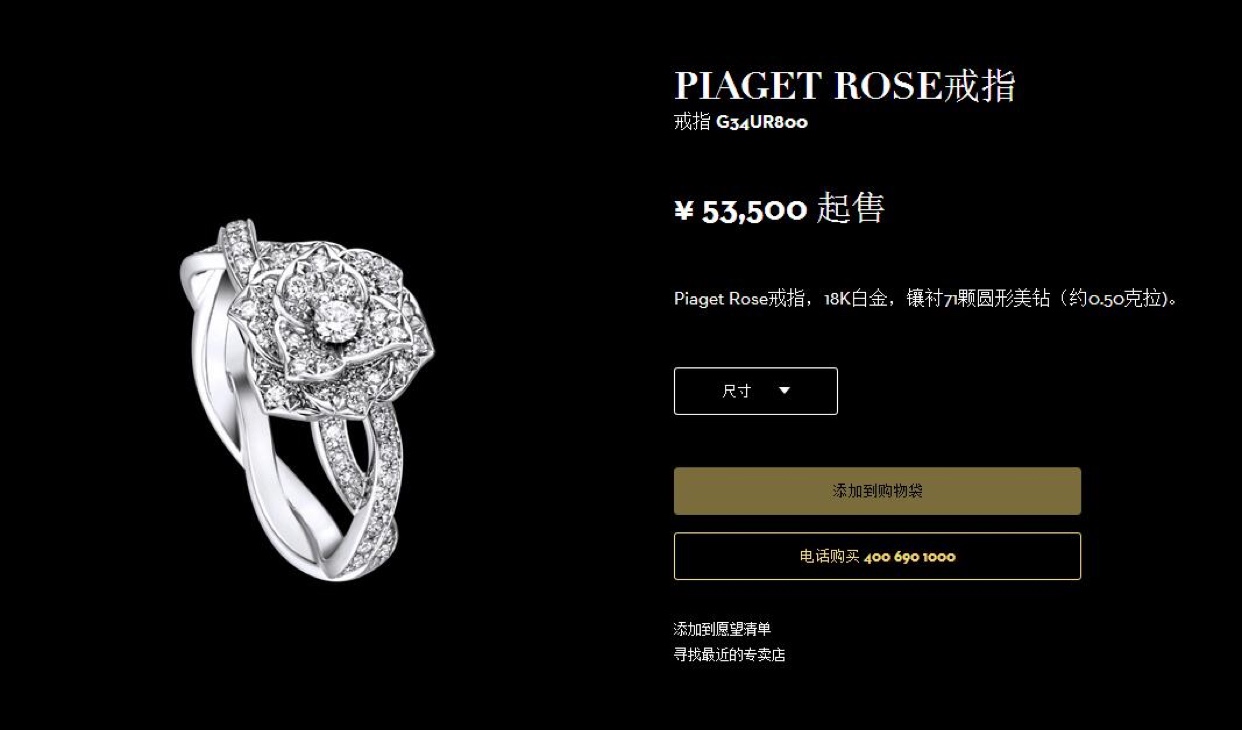1242x730 pixels.
Task: Click the 戒指 category label before reference
Action: click(692, 122)
